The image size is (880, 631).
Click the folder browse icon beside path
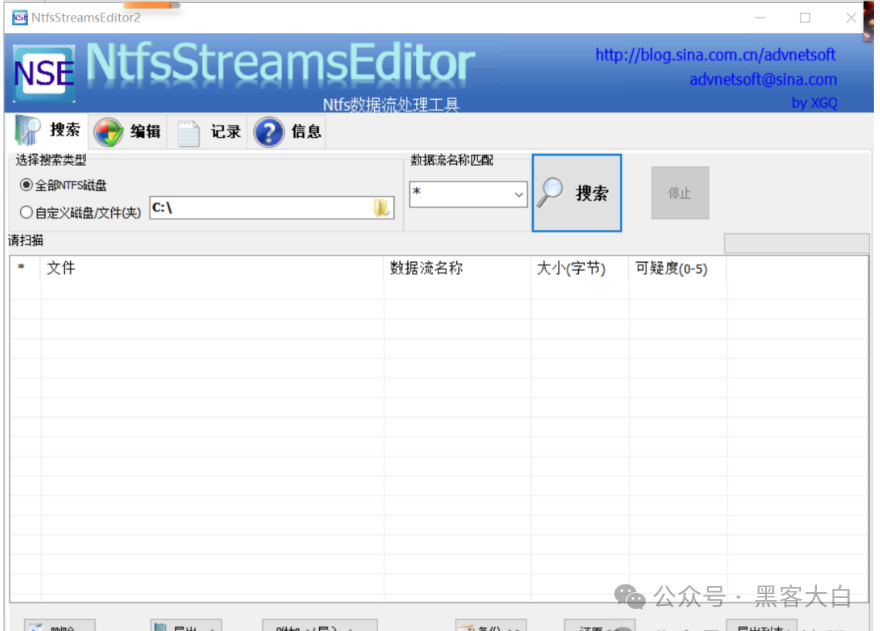pos(382,208)
